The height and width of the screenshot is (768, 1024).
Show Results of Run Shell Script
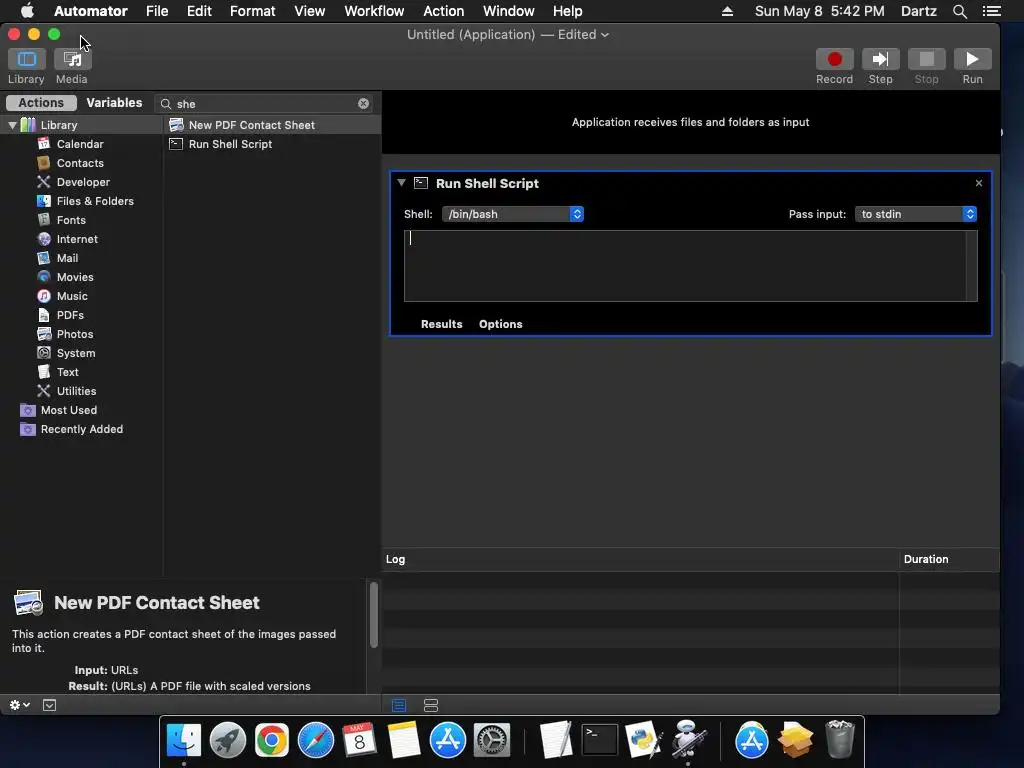pyautogui.click(x=441, y=324)
